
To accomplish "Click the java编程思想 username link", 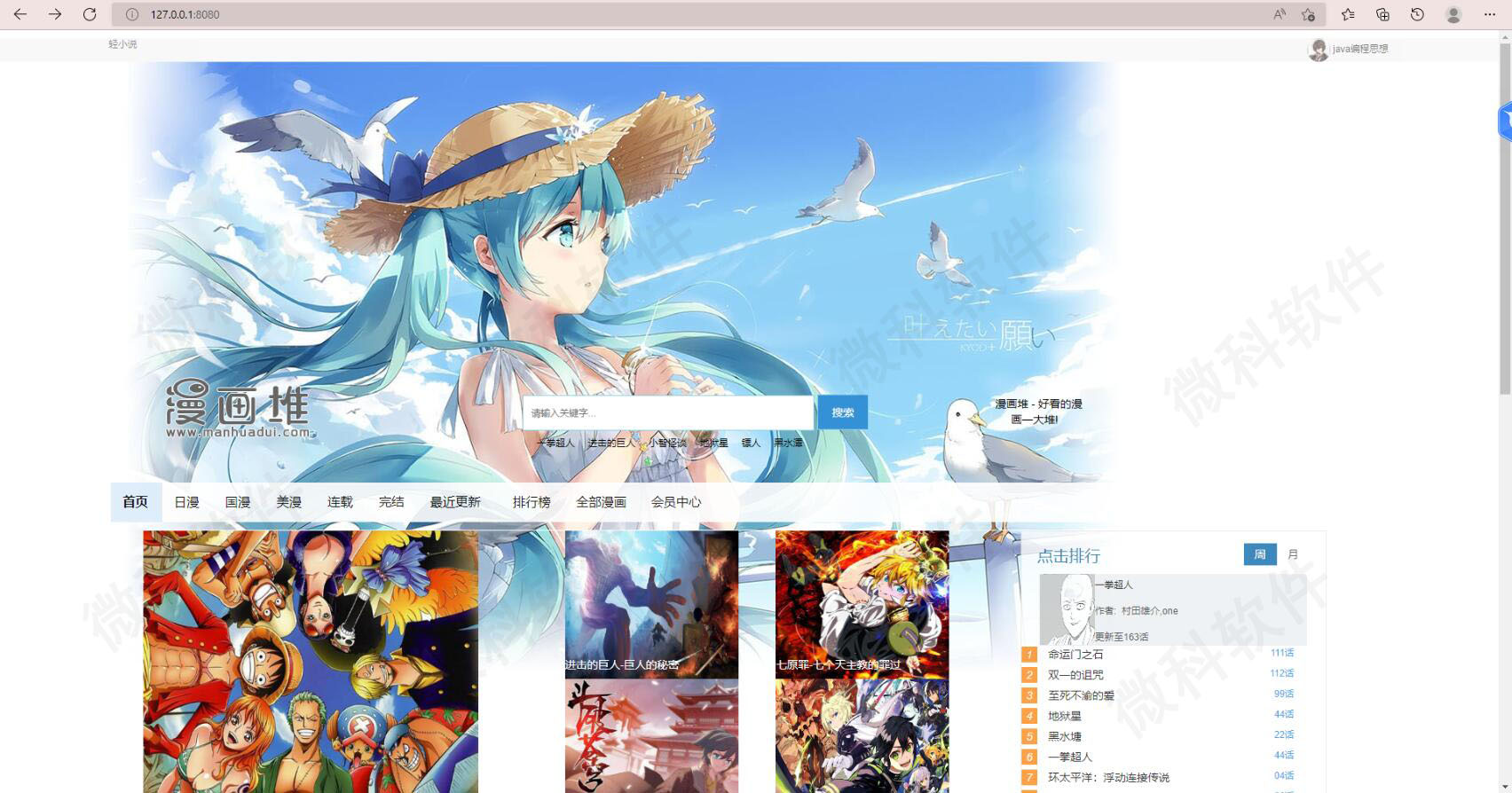I will (1360, 50).
